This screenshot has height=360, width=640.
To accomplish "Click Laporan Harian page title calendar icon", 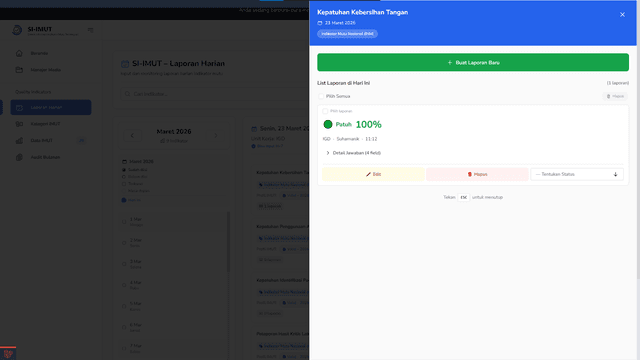I will click(x=125, y=64).
